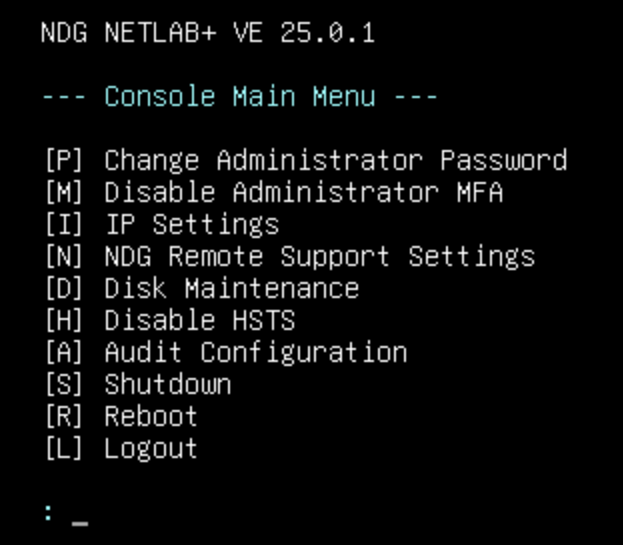Click the Console Main Menu heading
The width and height of the screenshot is (623, 545).
click(x=239, y=97)
